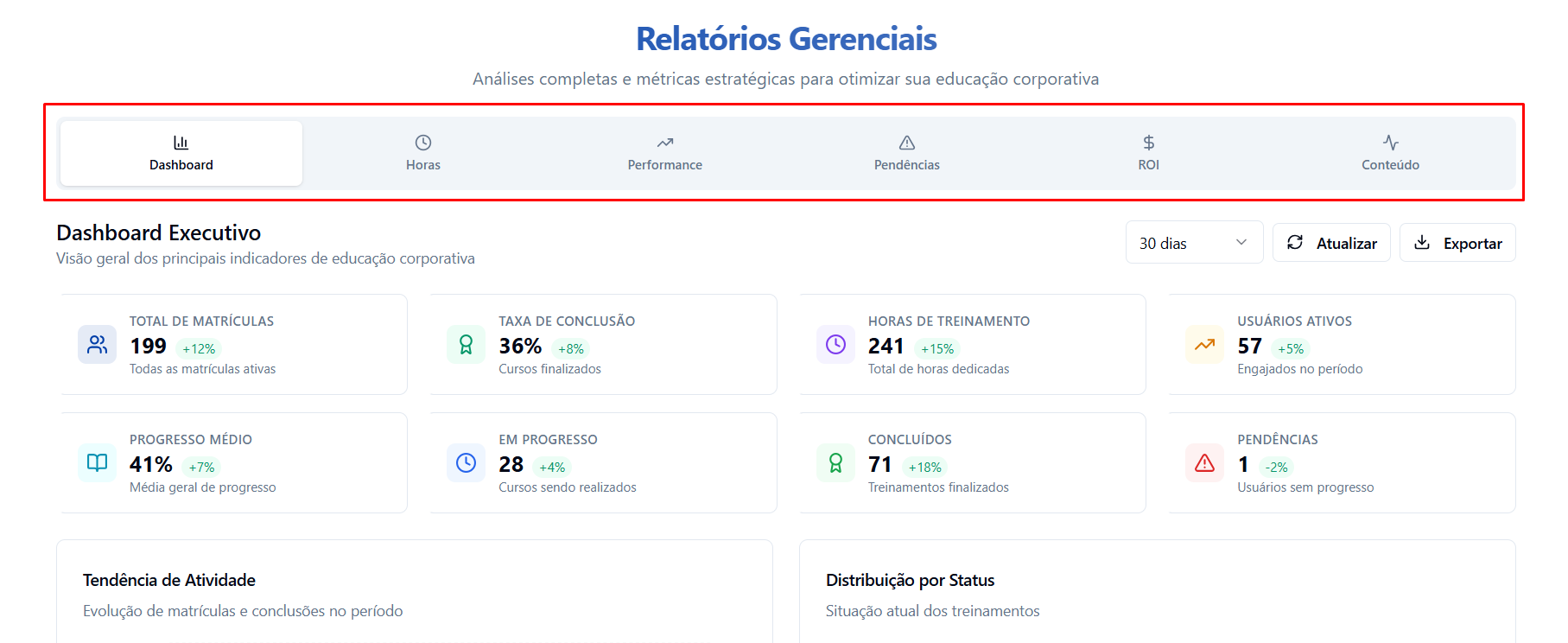Click the trending arrow icon in Usuários Ativos

point(1204,345)
